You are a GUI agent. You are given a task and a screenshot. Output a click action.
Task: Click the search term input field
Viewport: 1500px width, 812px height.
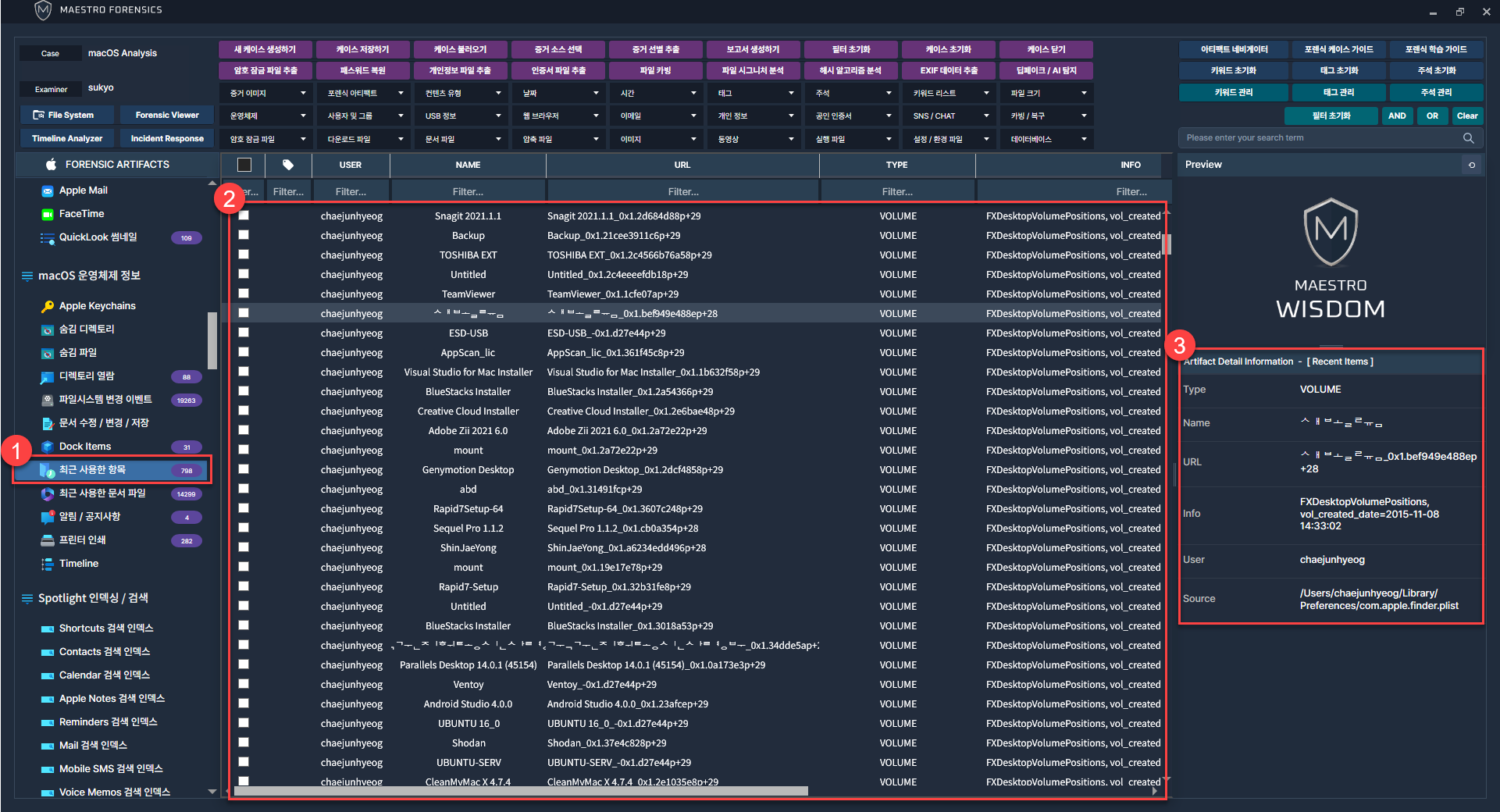(x=1320, y=138)
